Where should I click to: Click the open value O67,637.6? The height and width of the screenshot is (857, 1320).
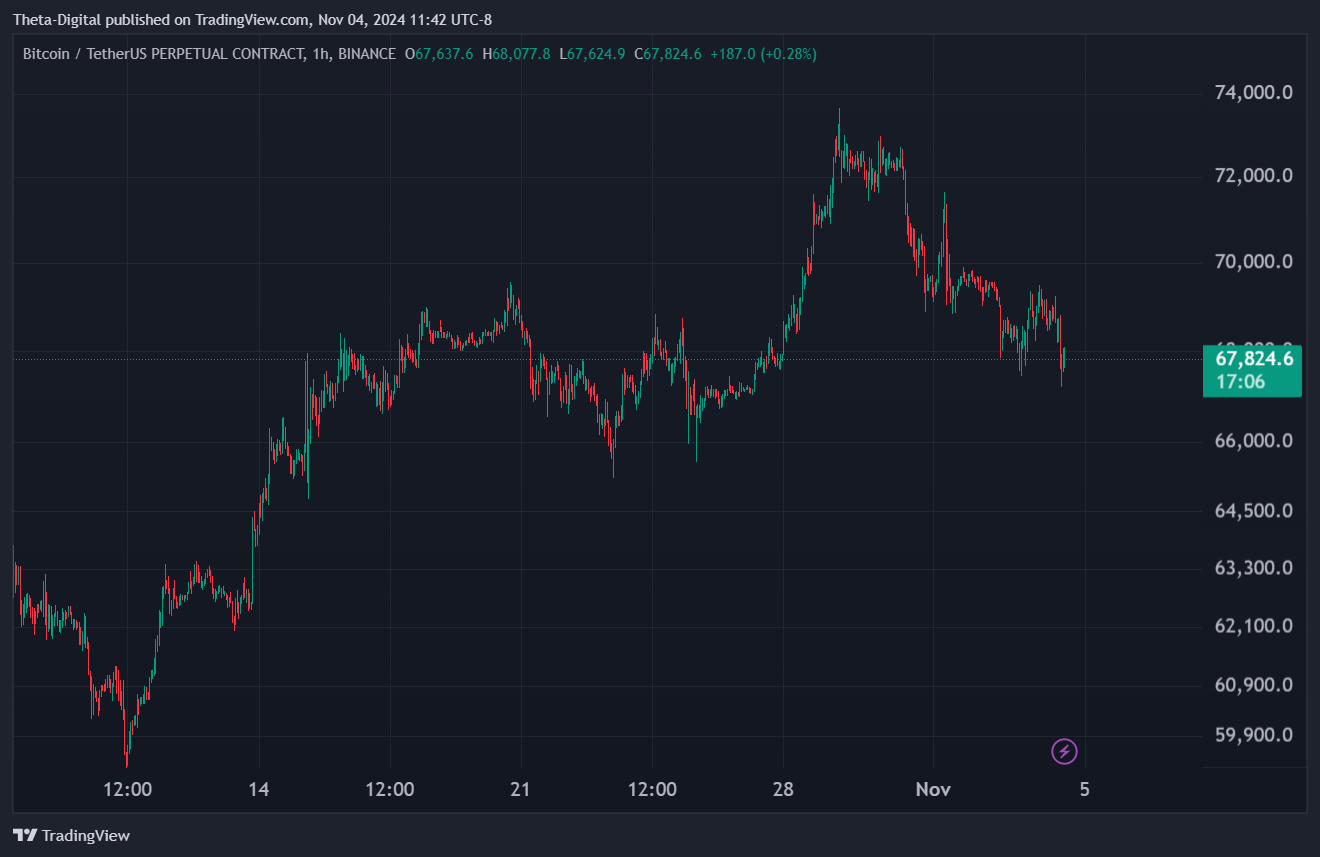coord(439,54)
